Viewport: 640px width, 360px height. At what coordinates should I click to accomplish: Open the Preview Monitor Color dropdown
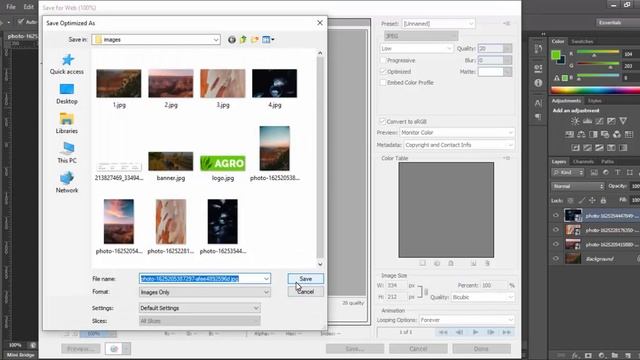click(x=457, y=133)
